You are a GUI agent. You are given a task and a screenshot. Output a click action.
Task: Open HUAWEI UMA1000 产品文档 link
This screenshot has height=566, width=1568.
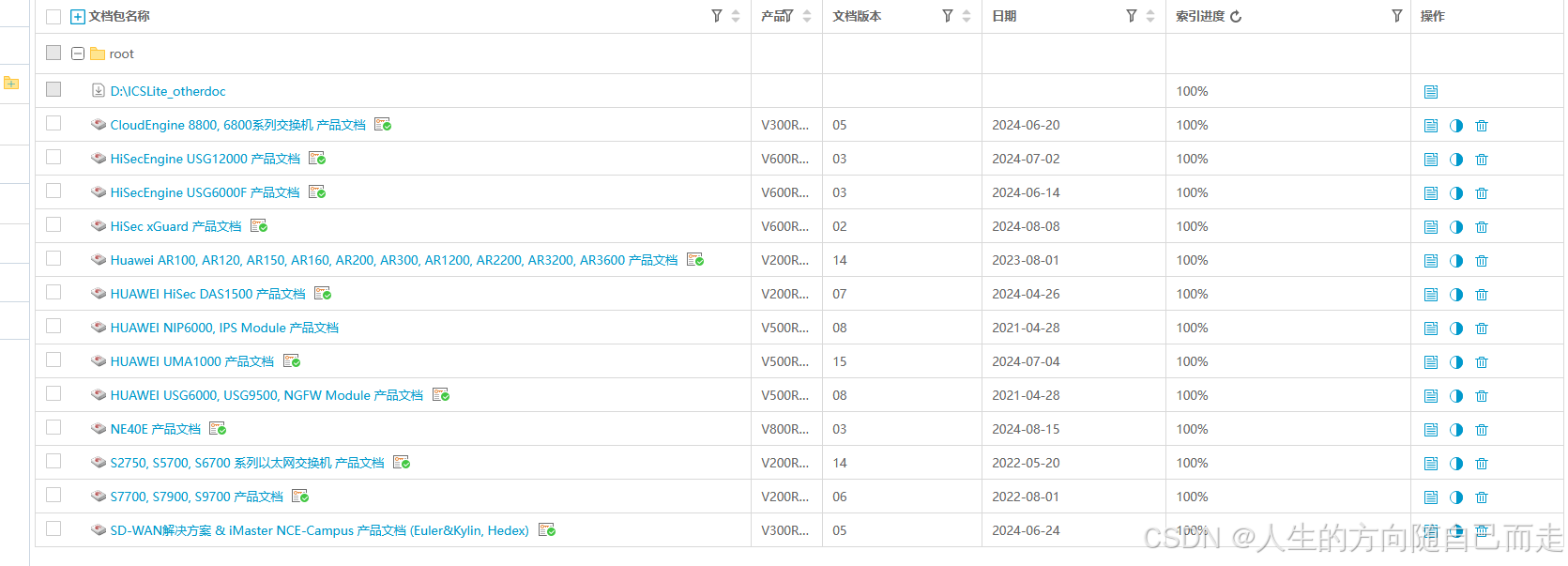(192, 361)
